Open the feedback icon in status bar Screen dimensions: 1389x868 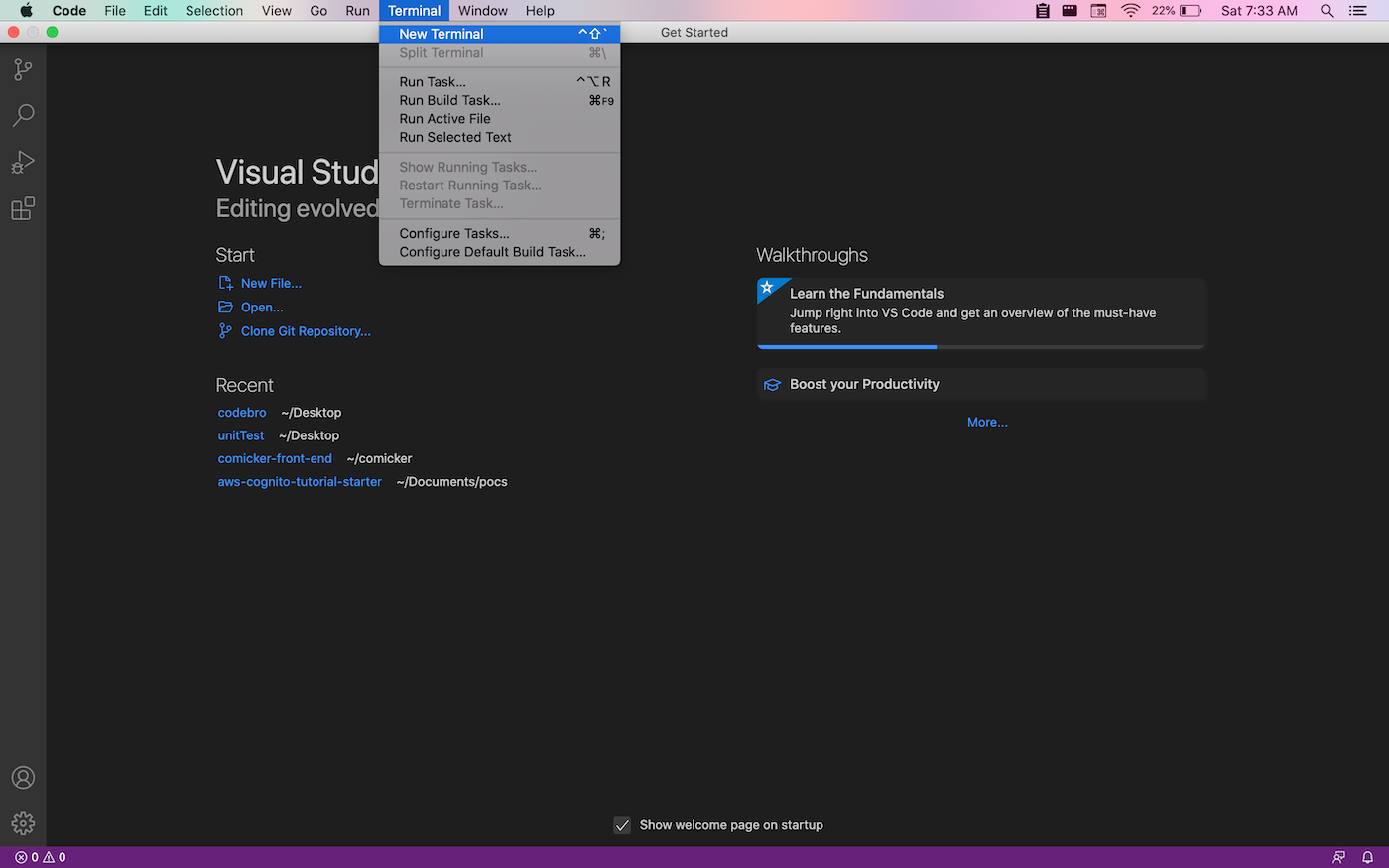point(1338,857)
